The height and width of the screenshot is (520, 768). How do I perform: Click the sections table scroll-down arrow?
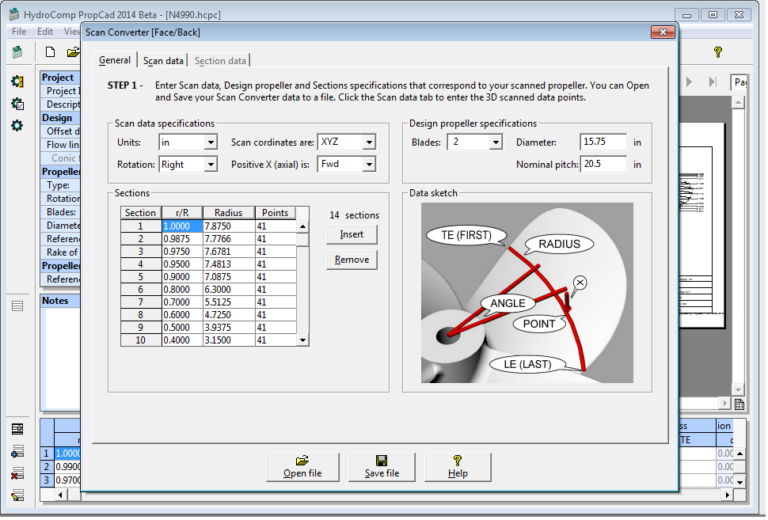pos(303,340)
